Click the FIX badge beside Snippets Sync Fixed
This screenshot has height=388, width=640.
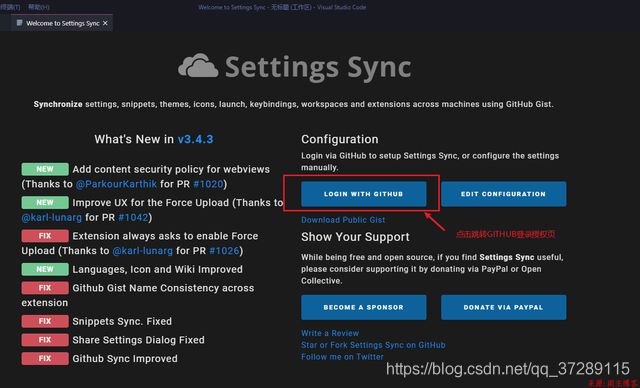pos(45,321)
